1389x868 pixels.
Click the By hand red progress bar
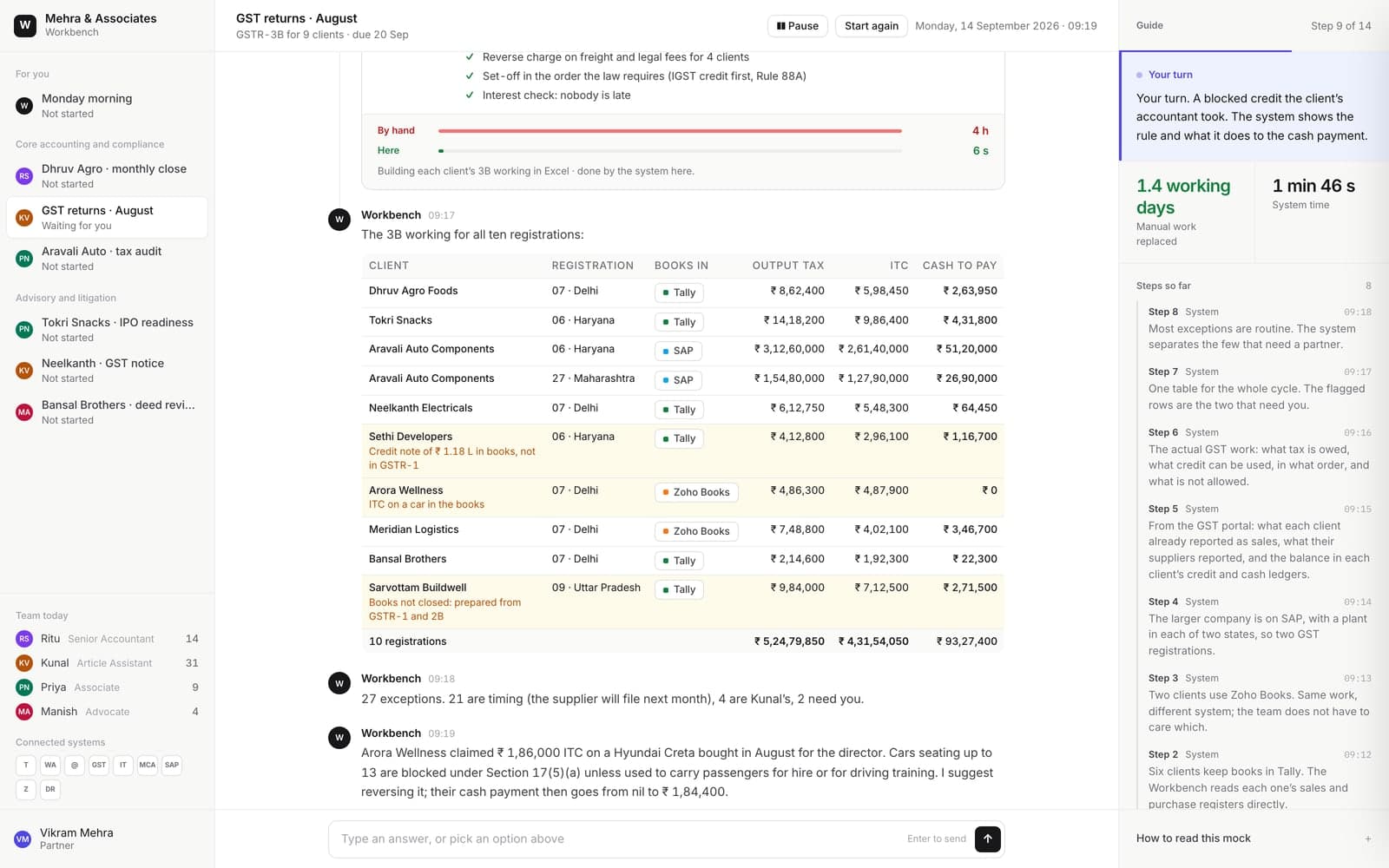(669, 131)
